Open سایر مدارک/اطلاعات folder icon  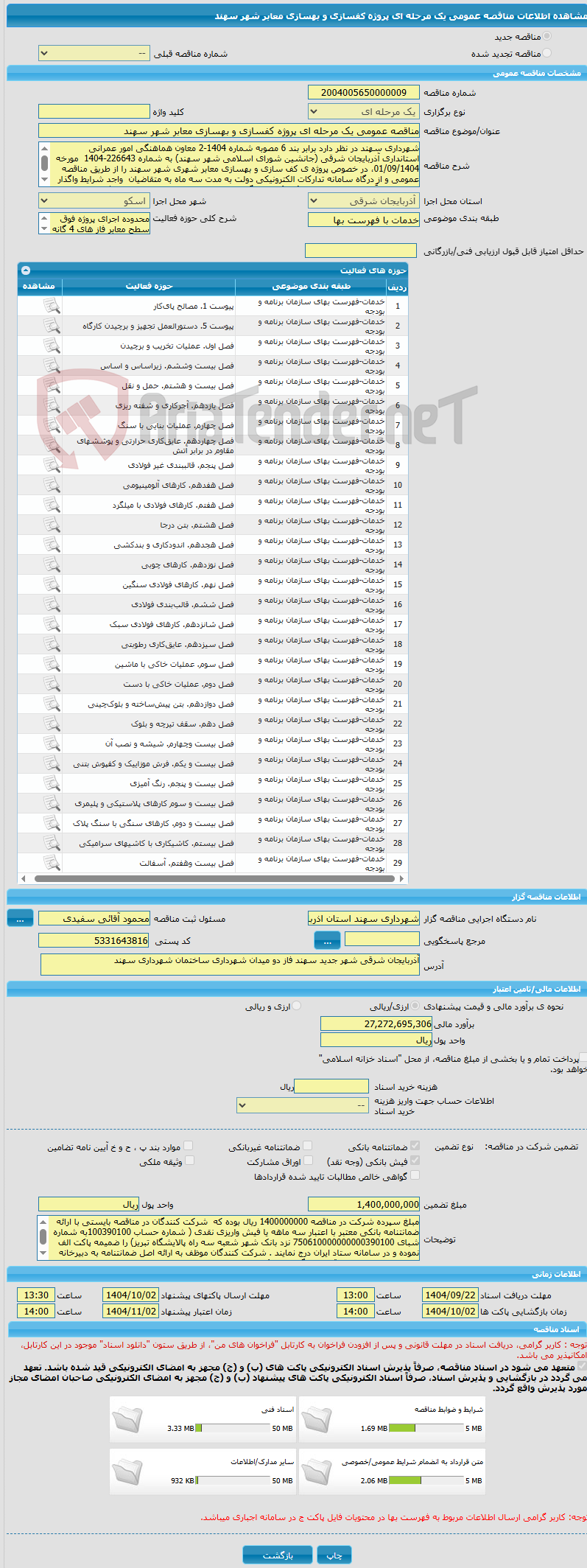coord(127,1471)
